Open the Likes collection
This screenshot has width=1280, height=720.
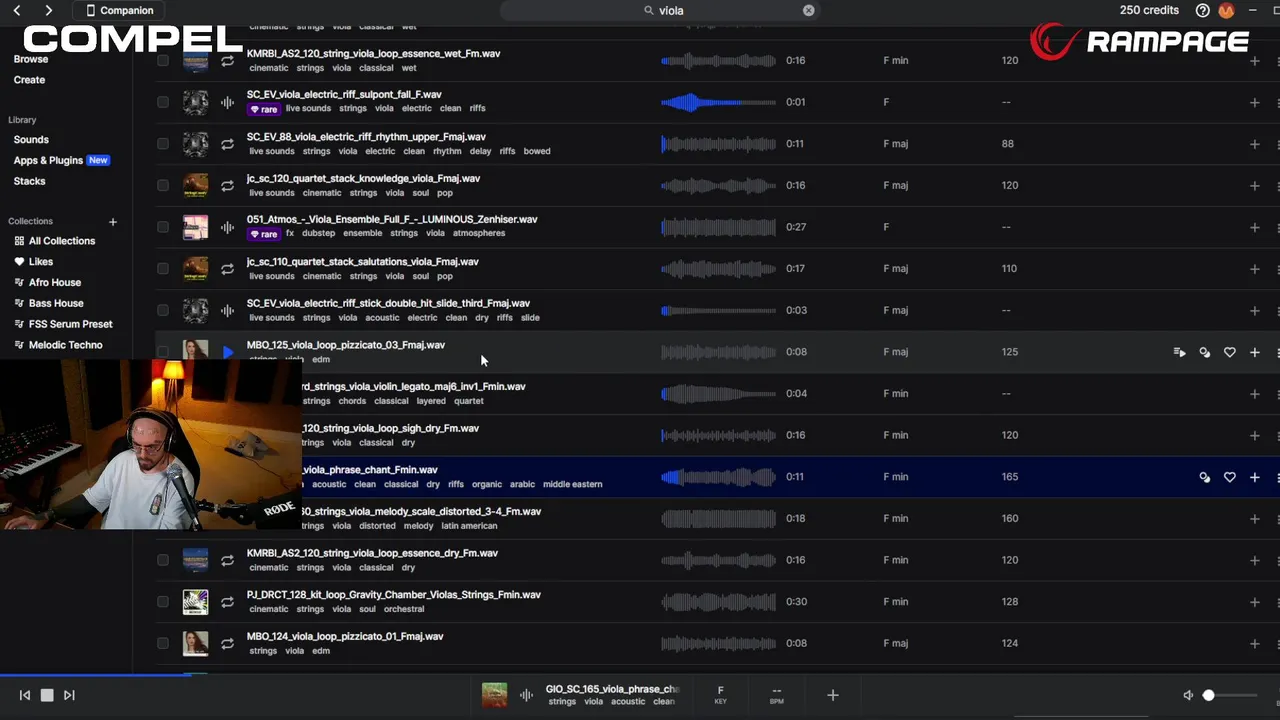coord(34,262)
